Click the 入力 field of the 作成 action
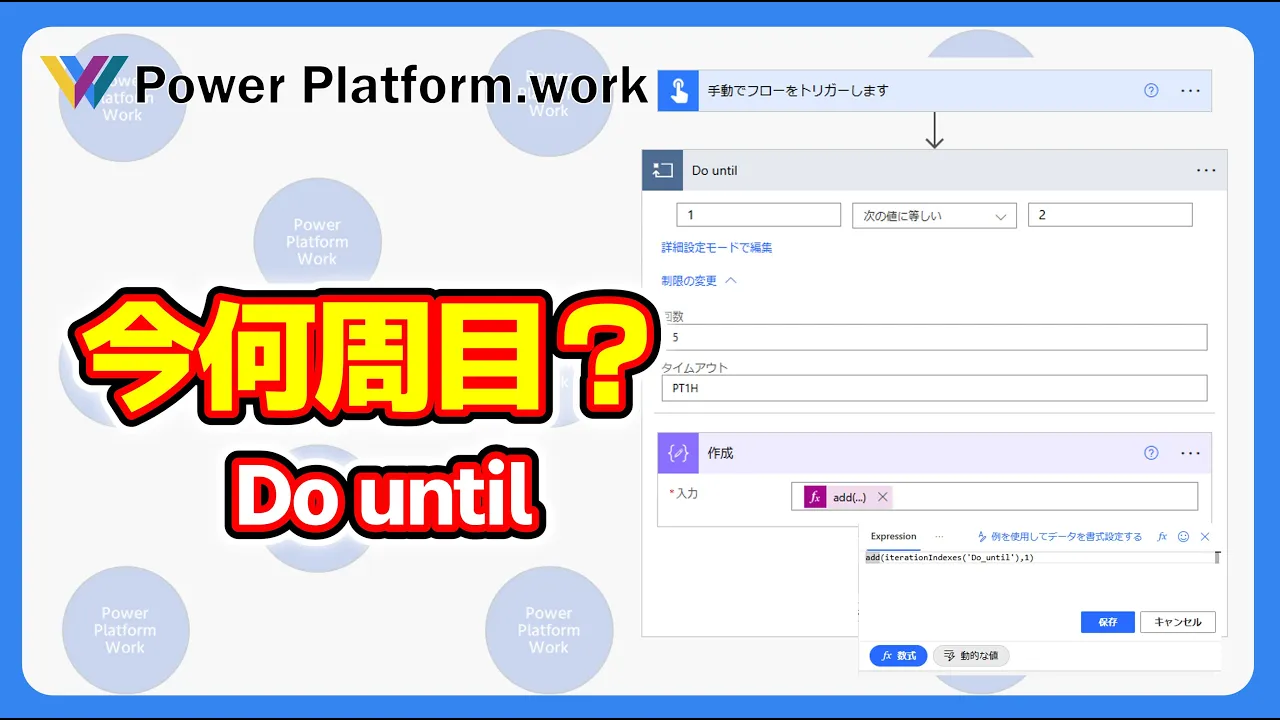1280x720 pixels. point(994,497)
